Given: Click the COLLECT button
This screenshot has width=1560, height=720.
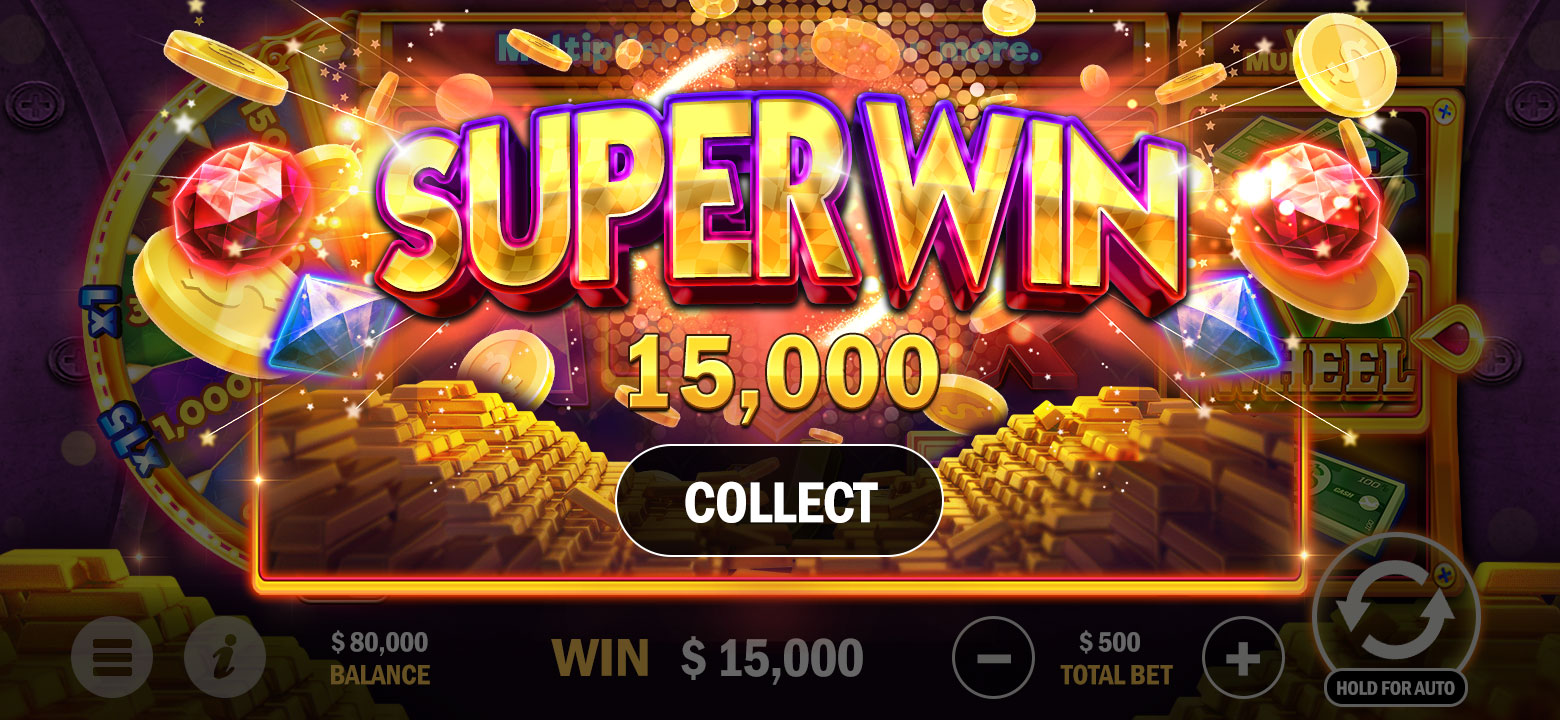Looking at the screenshot, I should click(779, 501).
